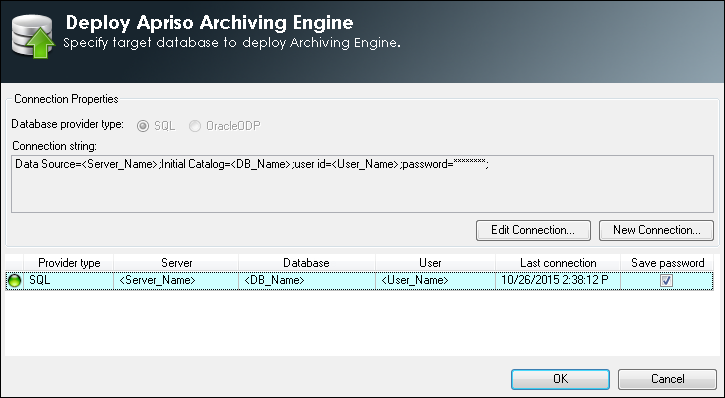Sort by the Server column header
725x398 pixels.
pyautogui.click(x=176, y=263)
